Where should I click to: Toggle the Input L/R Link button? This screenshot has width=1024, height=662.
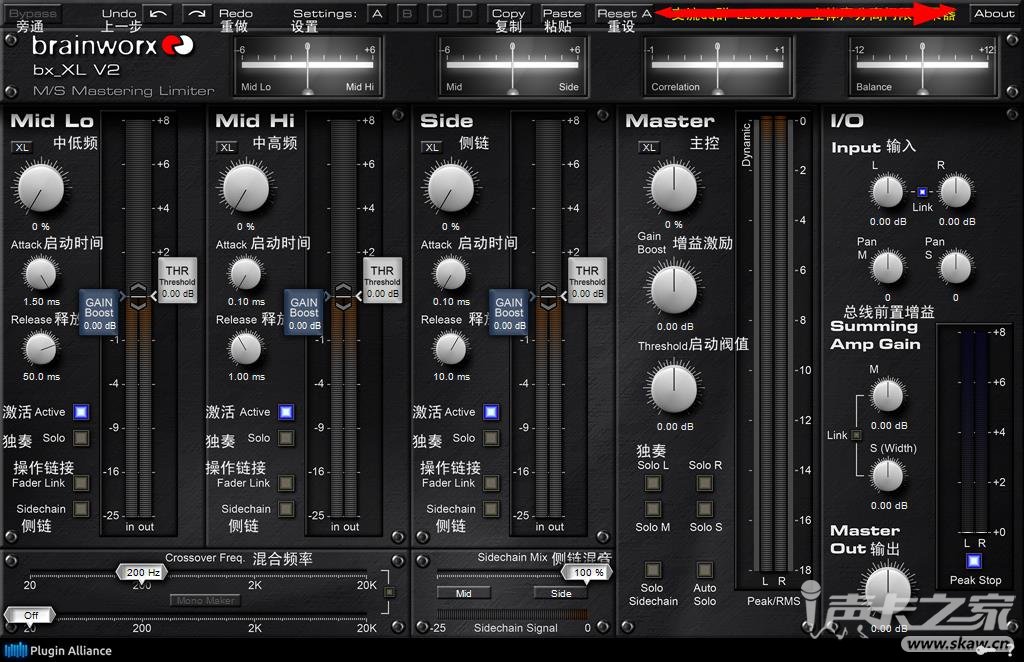[921, 192]
